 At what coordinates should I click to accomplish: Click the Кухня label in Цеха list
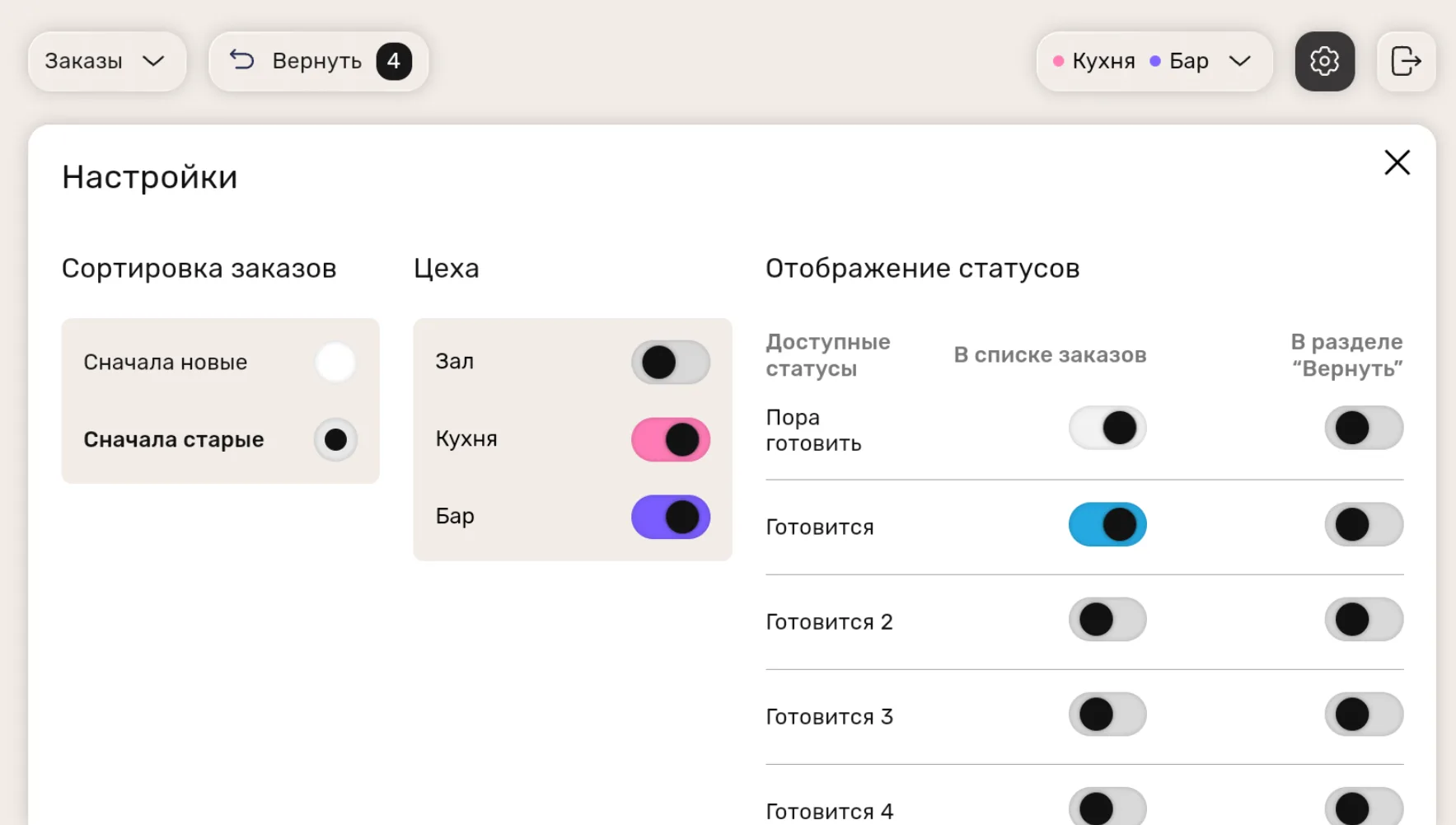coord(466,438)
